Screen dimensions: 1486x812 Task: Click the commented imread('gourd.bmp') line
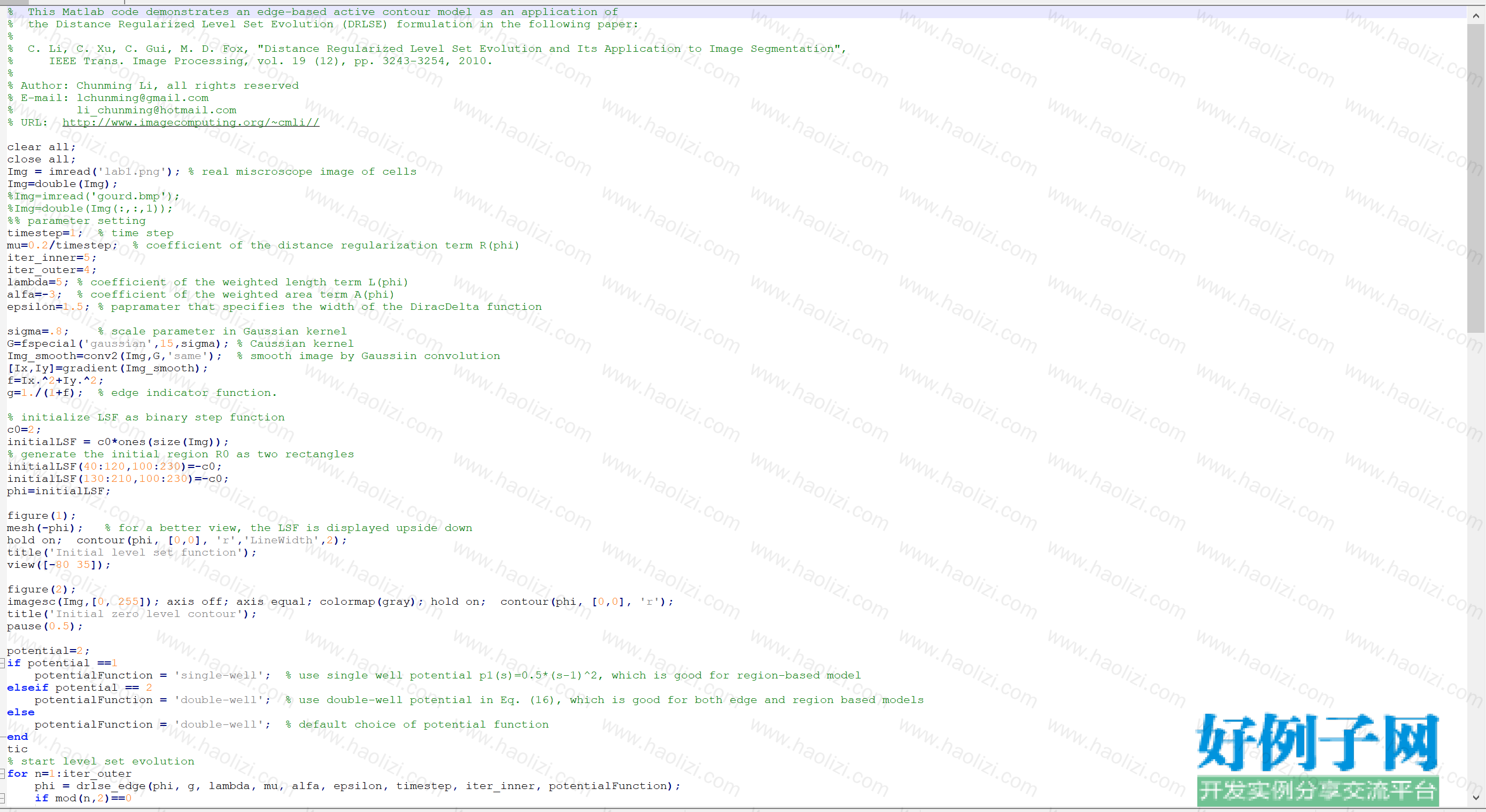(93, 196)
